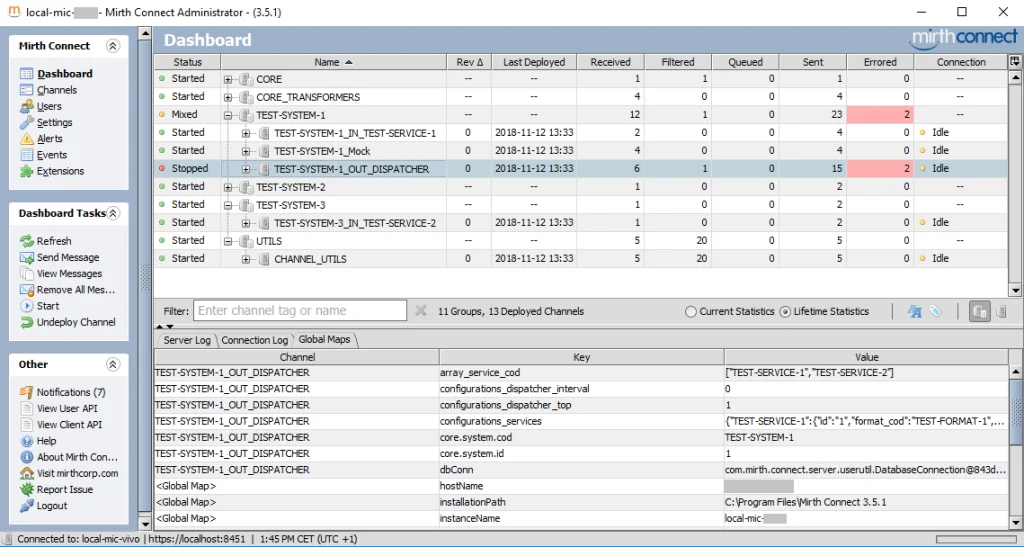Viewport: 1024px width, 547px height.
Task: Collapse the TEST-SYSTEM-3 group
Action: click(228, 205)
